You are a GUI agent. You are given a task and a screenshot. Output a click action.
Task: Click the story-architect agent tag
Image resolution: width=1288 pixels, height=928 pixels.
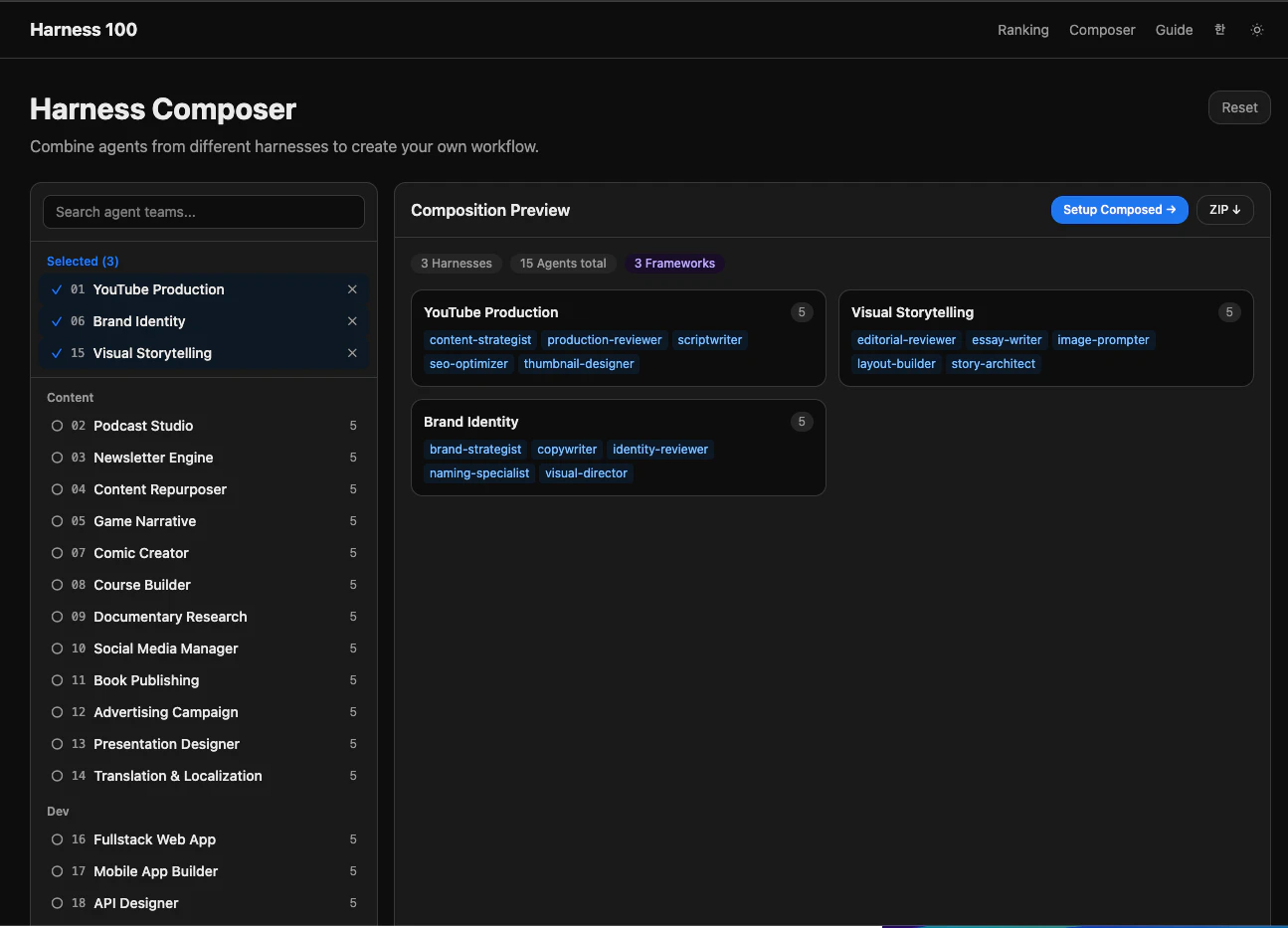pyautogui.click(x=994, y=364)
